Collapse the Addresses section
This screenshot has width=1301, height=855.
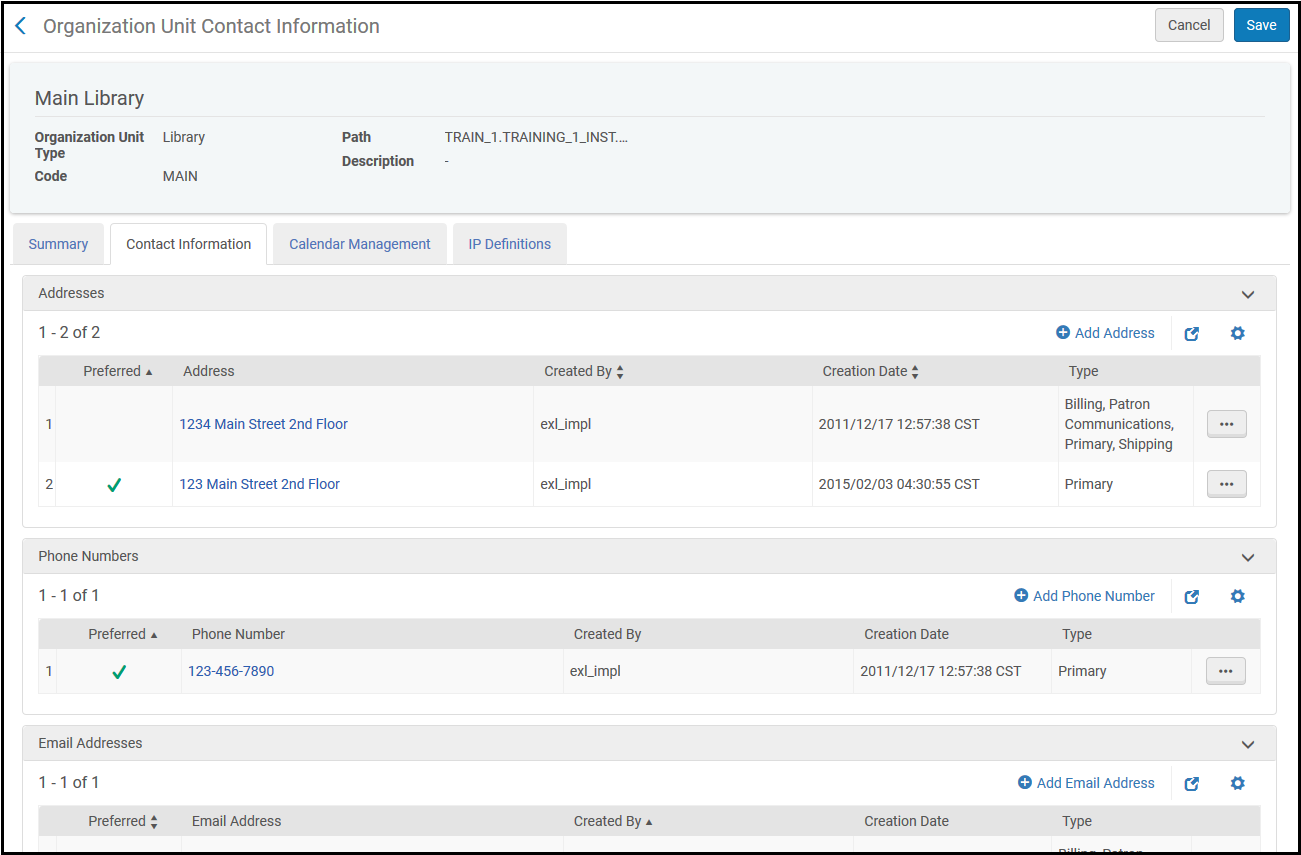(x=1247, y=294)
